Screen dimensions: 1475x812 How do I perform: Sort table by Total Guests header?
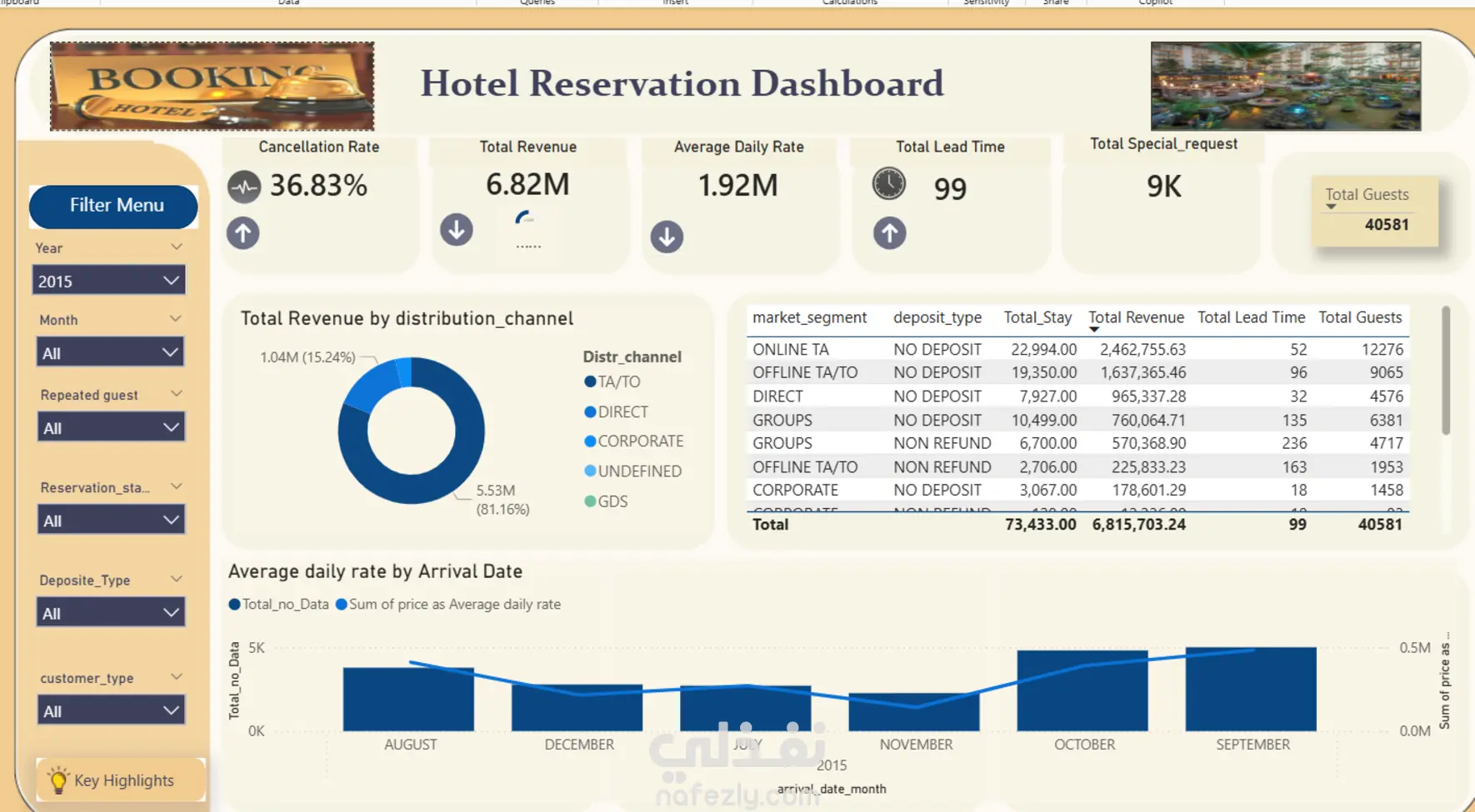tap(1360, 317)
